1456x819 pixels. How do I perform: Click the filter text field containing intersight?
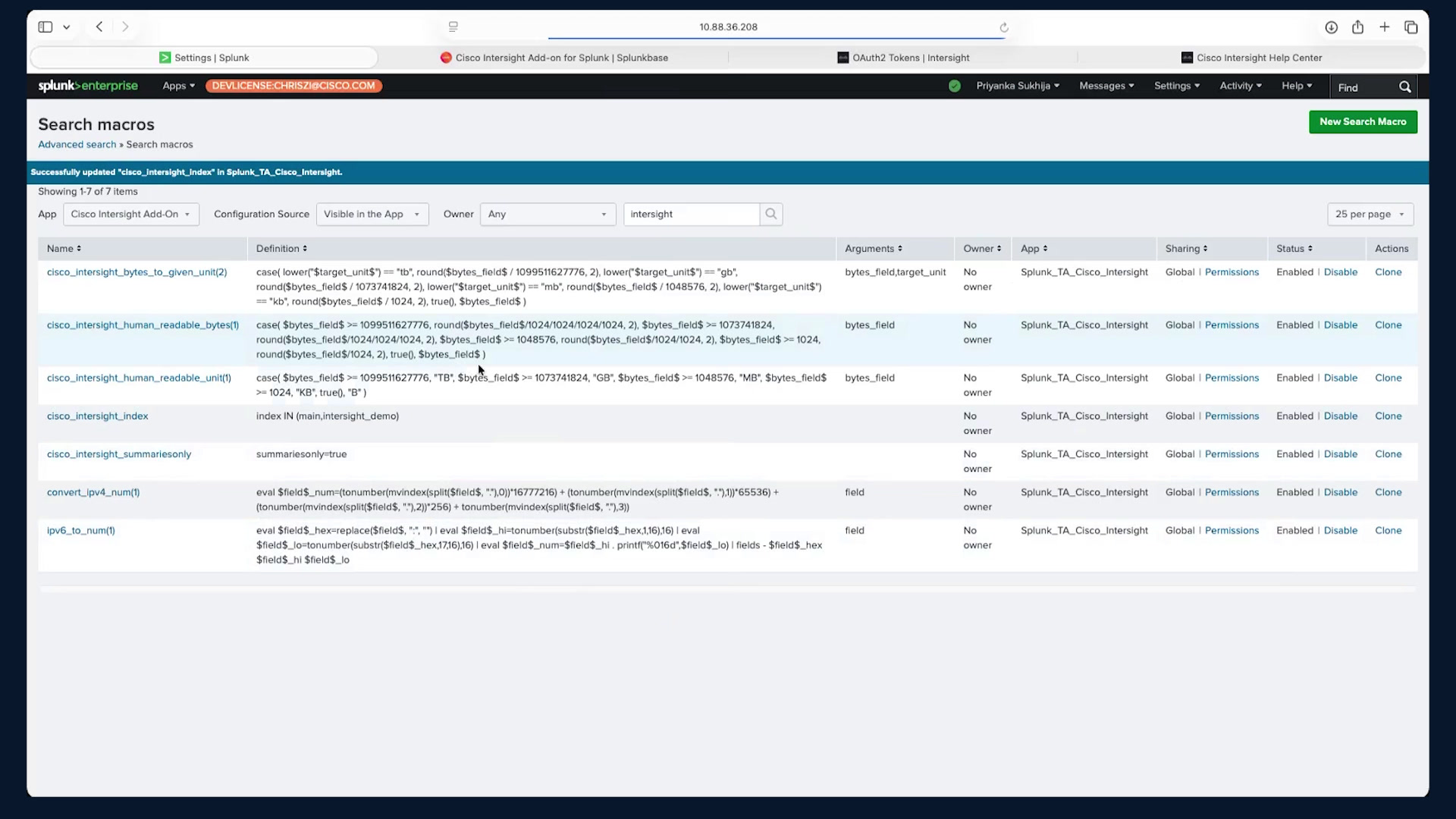click(x=692, y=215)
